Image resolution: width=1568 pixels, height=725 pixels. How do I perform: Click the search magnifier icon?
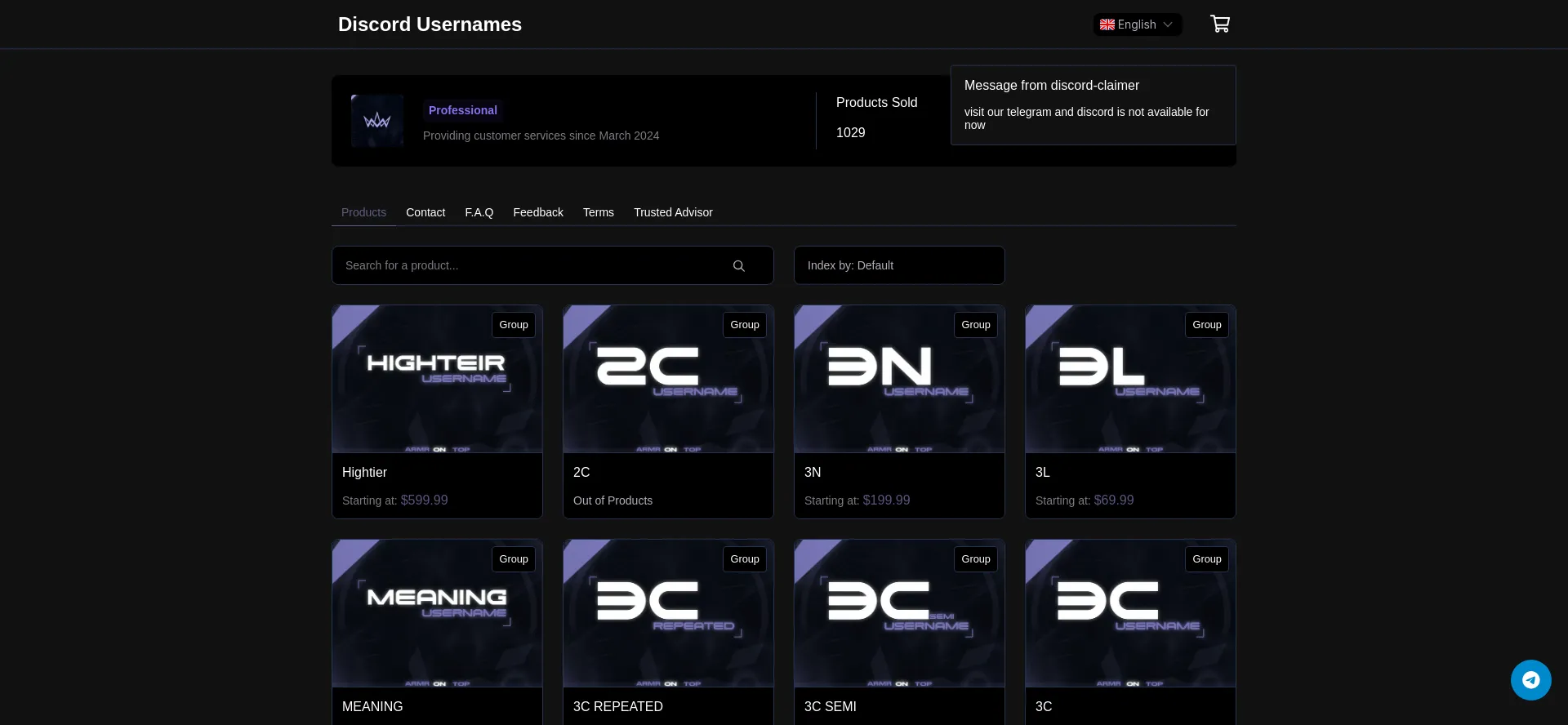(x=739, y=266)
